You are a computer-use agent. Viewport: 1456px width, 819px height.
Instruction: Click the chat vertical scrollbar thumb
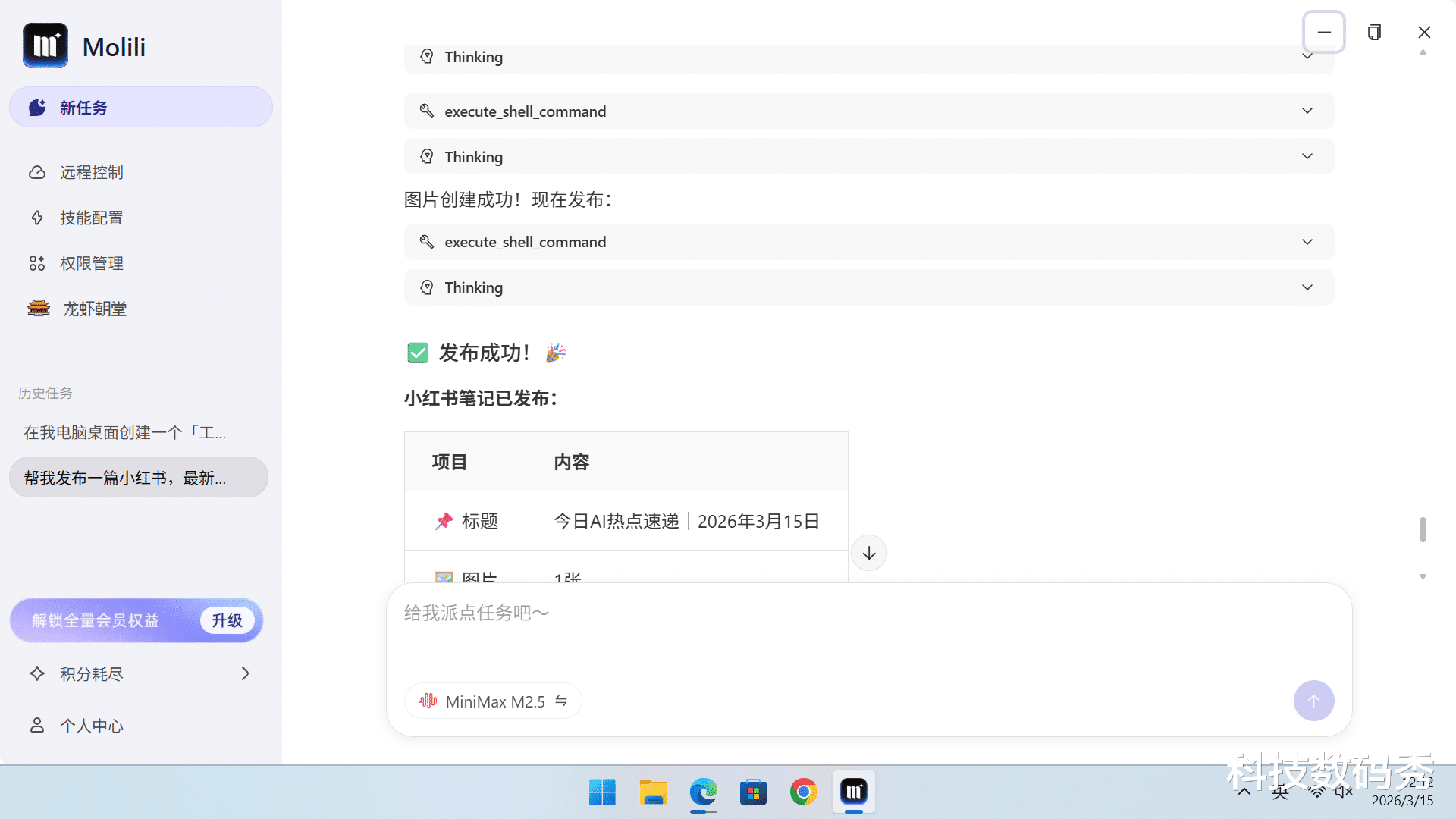[x=1423, y=529]
